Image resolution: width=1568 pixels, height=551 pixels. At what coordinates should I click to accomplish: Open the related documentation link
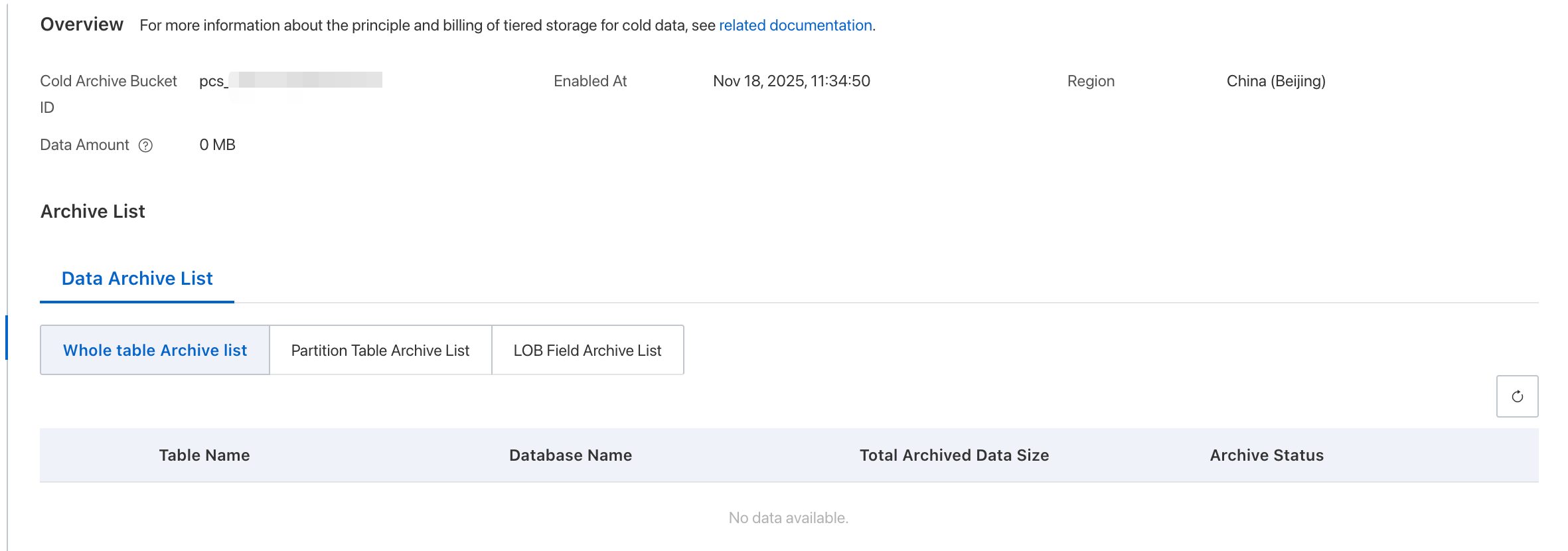(x=795, y=25)
